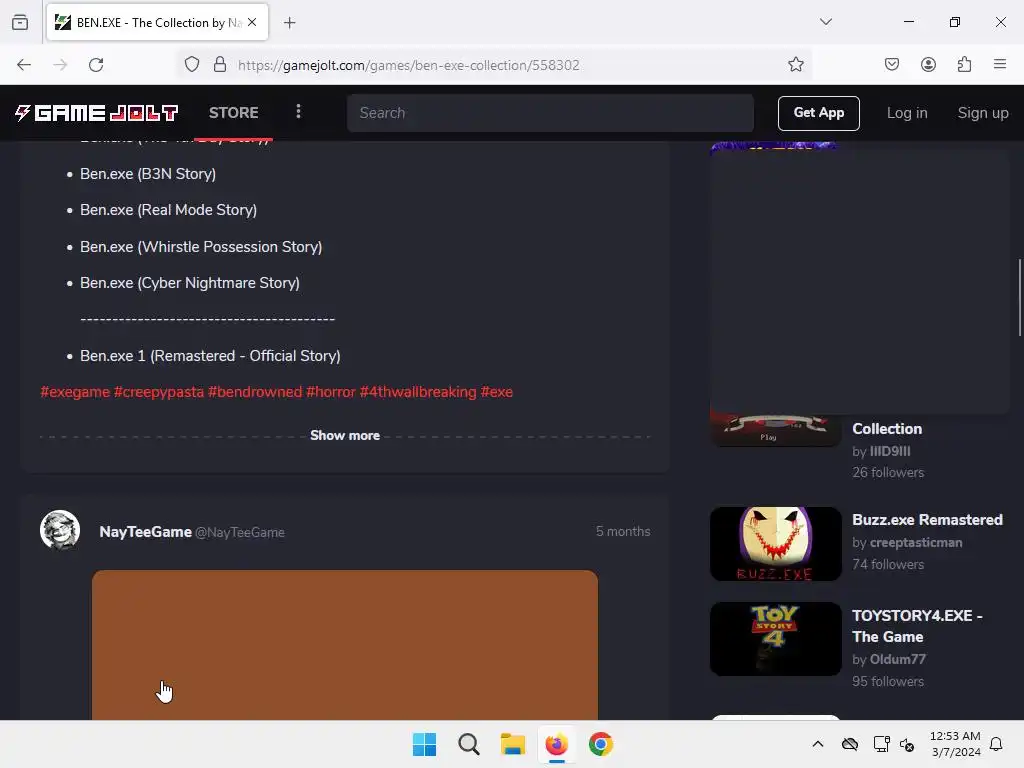Click the Game Jolt logo
Screen dimensions: 1024x768
96,113
